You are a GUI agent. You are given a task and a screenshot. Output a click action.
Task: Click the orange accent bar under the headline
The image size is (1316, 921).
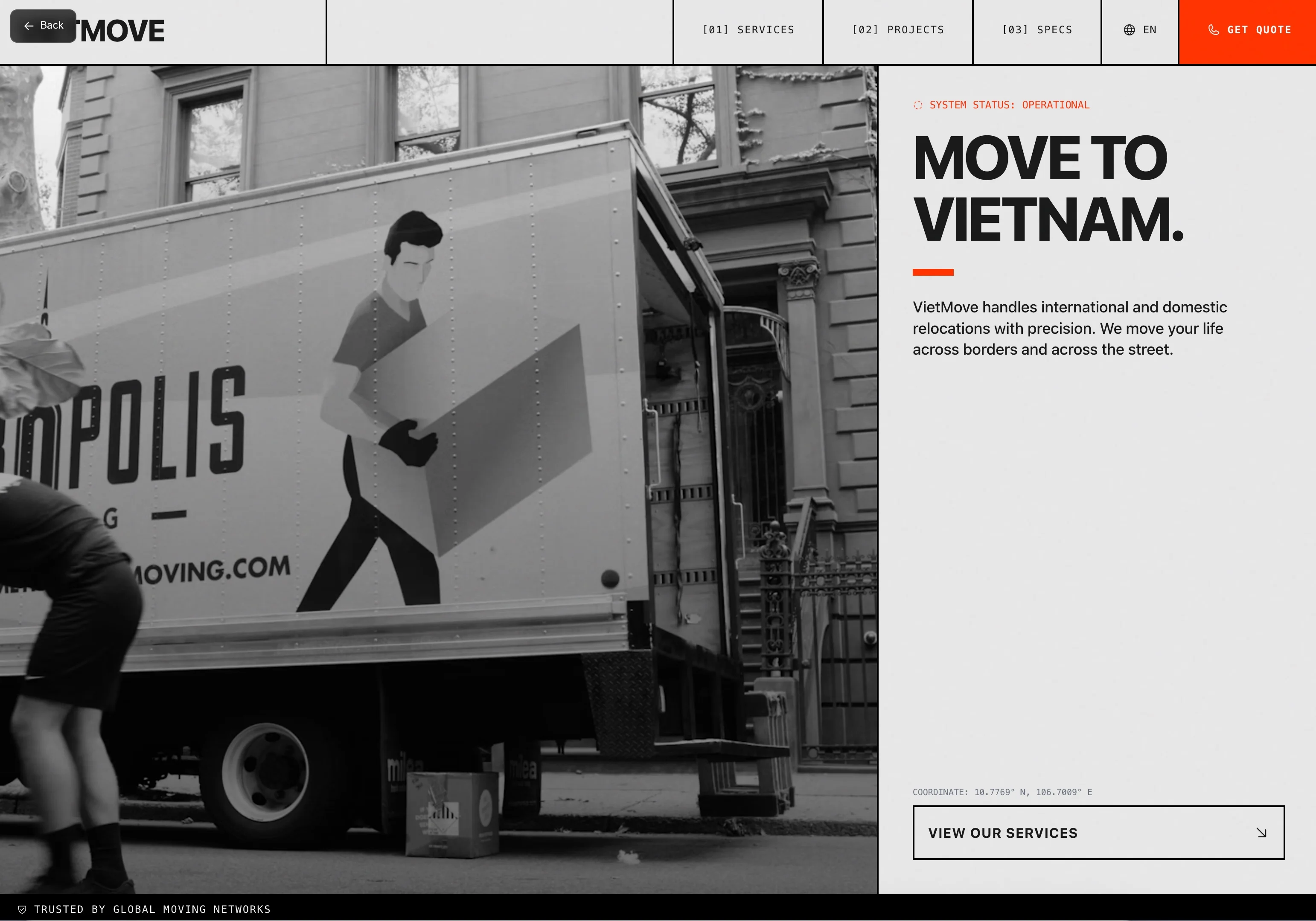pyautogui.click(x=932, y=272)
